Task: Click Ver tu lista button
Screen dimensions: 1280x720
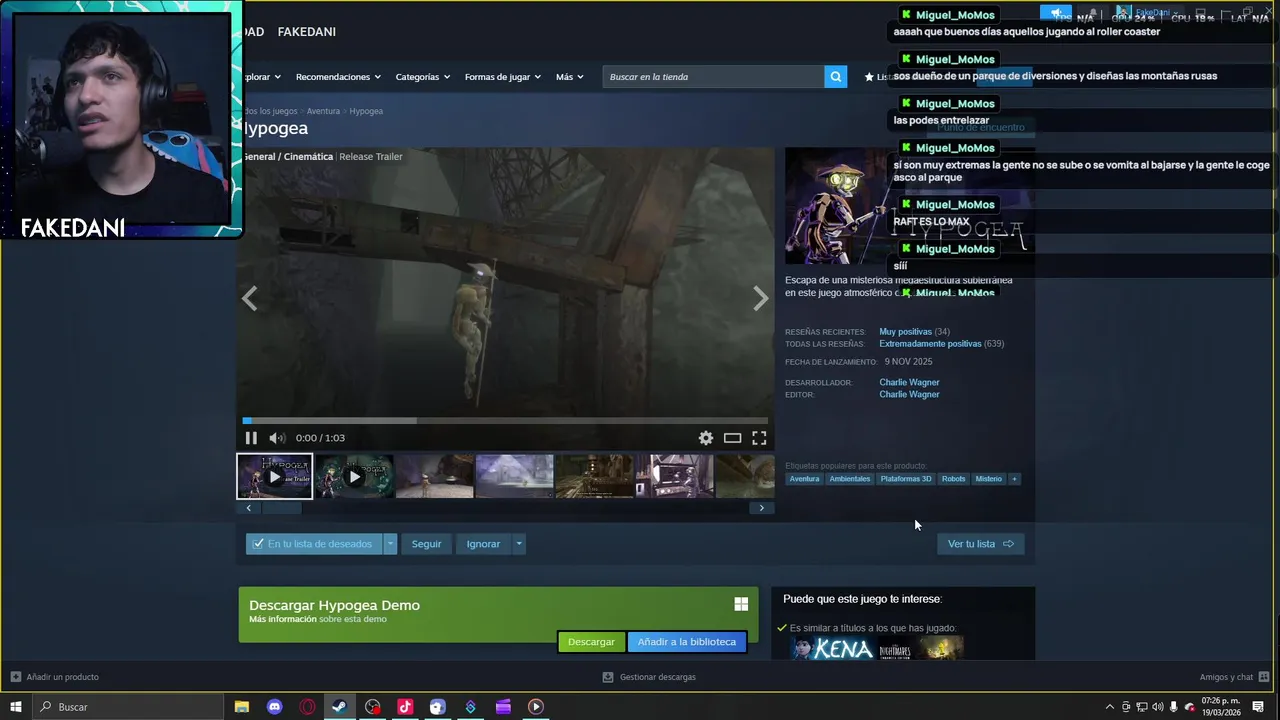Action: click(x=980, y=544)
